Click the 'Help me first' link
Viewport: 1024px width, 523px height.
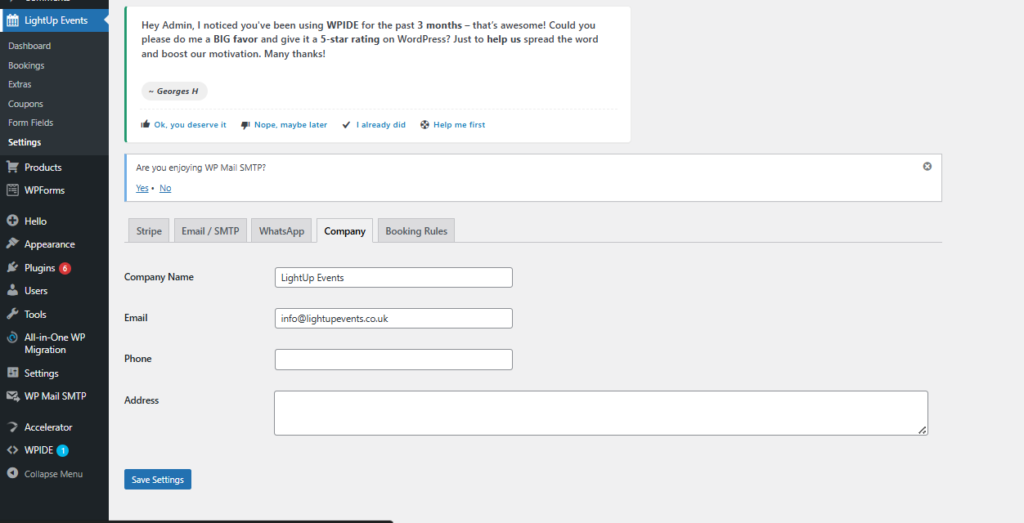click(459, 125)
